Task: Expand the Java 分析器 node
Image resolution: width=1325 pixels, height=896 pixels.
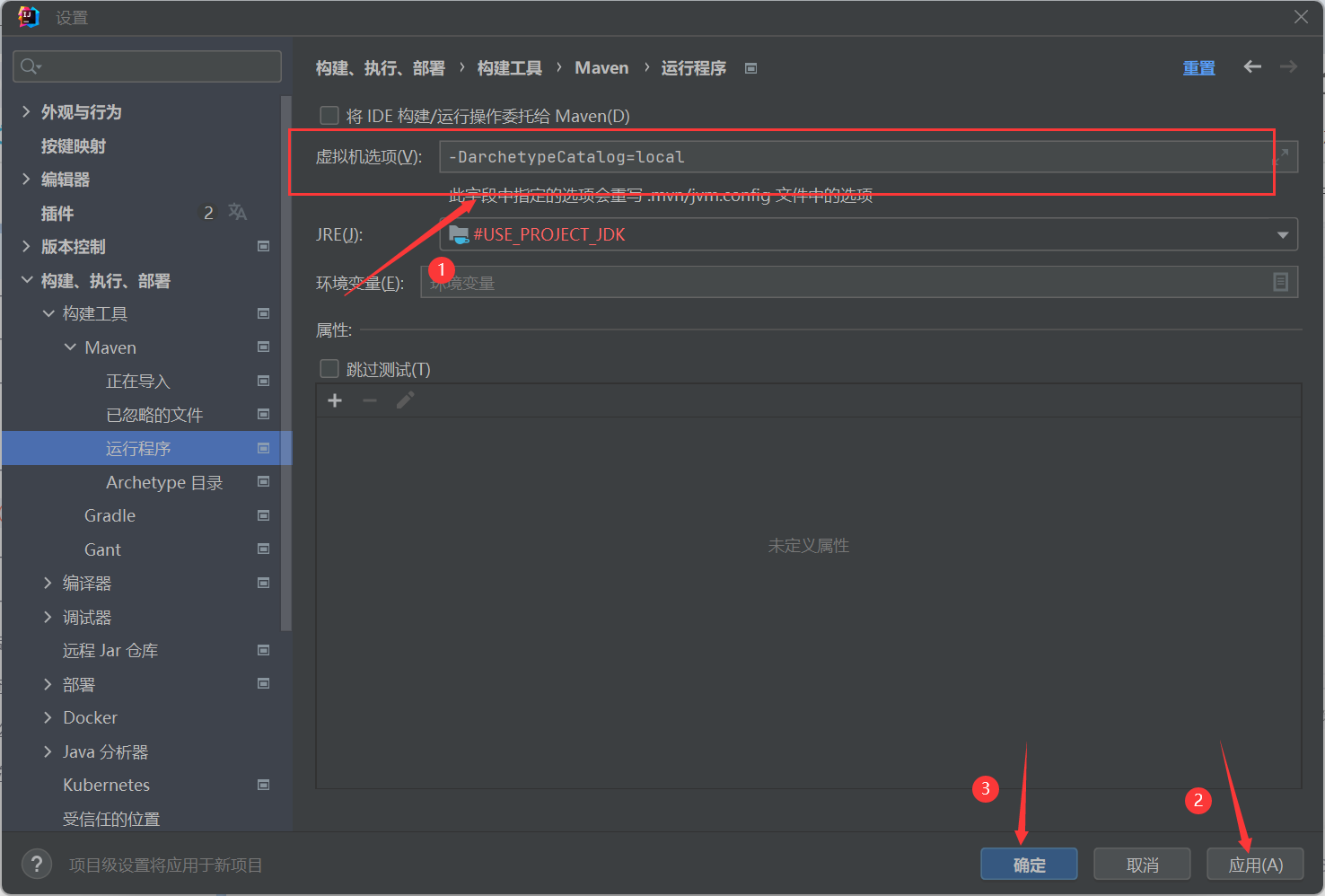Action: (x=48, y=751)
